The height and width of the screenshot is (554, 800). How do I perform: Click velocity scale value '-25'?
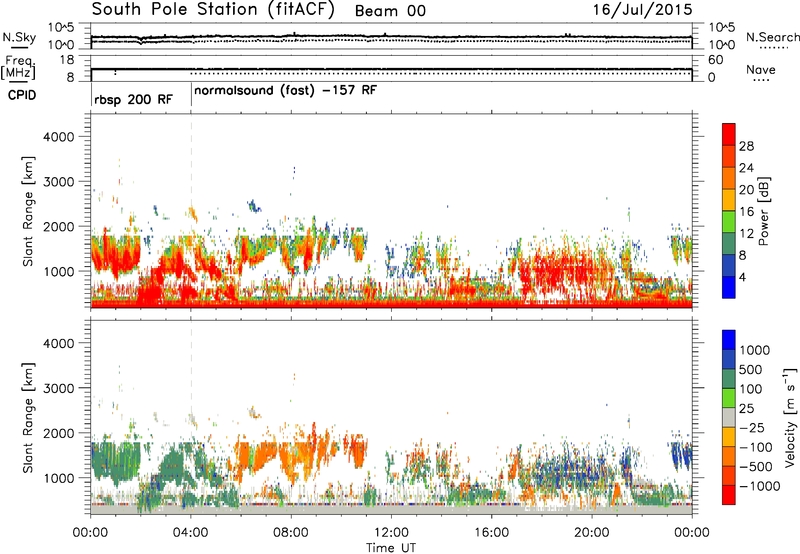point(755,428)
